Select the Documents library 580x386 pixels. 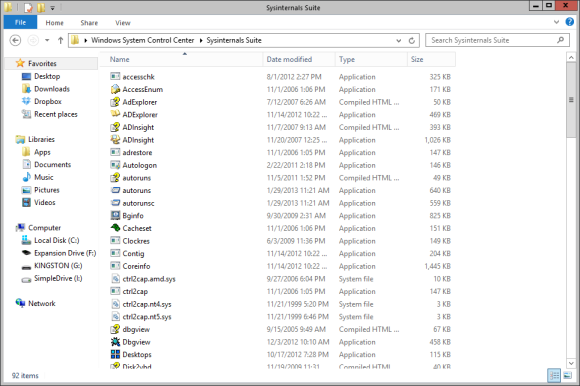click(x=53, y=165)
